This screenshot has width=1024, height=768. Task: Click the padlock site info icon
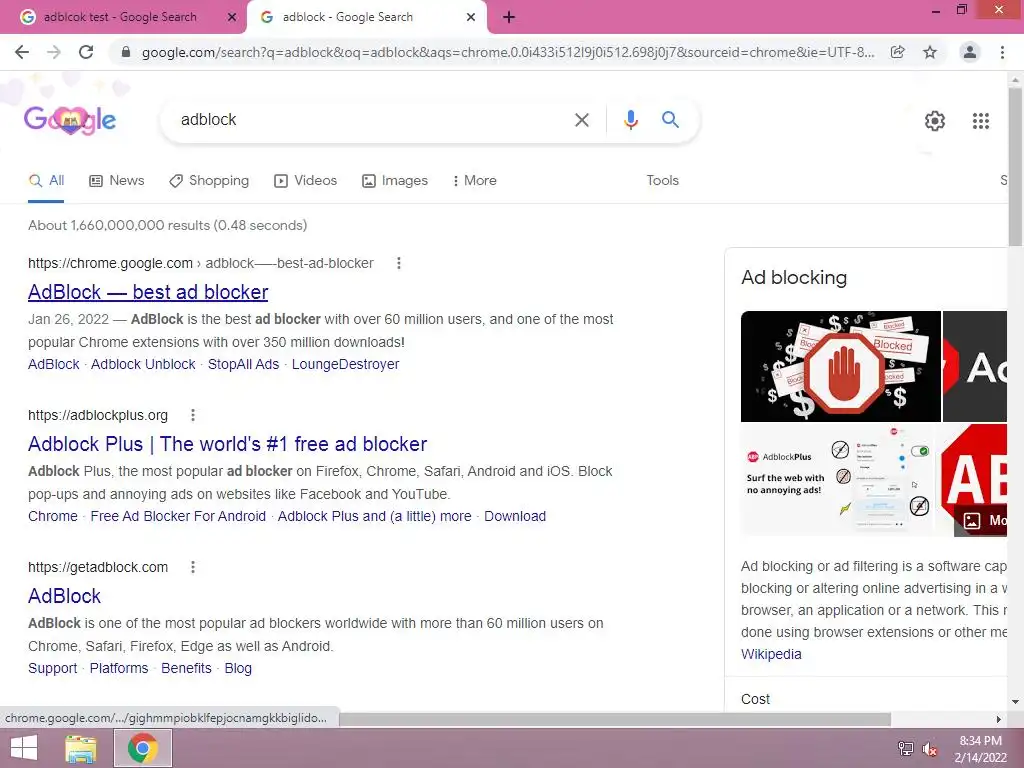pos(126,52)
